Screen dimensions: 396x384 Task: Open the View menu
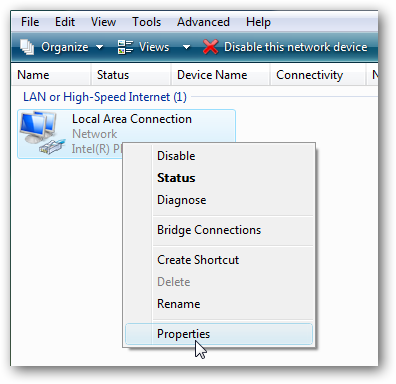tap(103, 22)
